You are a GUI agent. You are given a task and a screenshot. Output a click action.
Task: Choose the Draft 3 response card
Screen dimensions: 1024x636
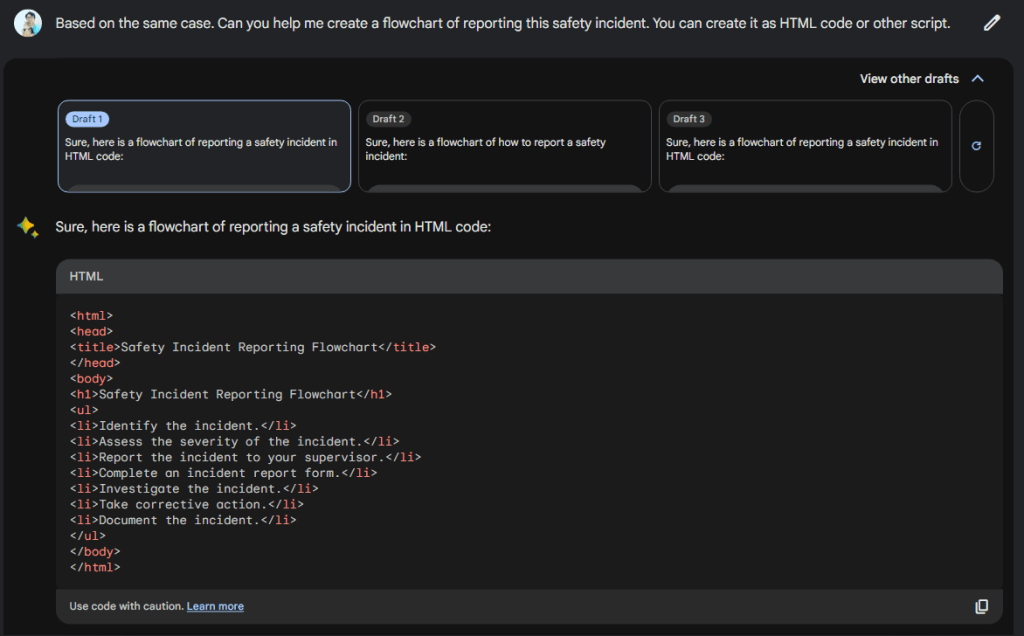[804, 146]
